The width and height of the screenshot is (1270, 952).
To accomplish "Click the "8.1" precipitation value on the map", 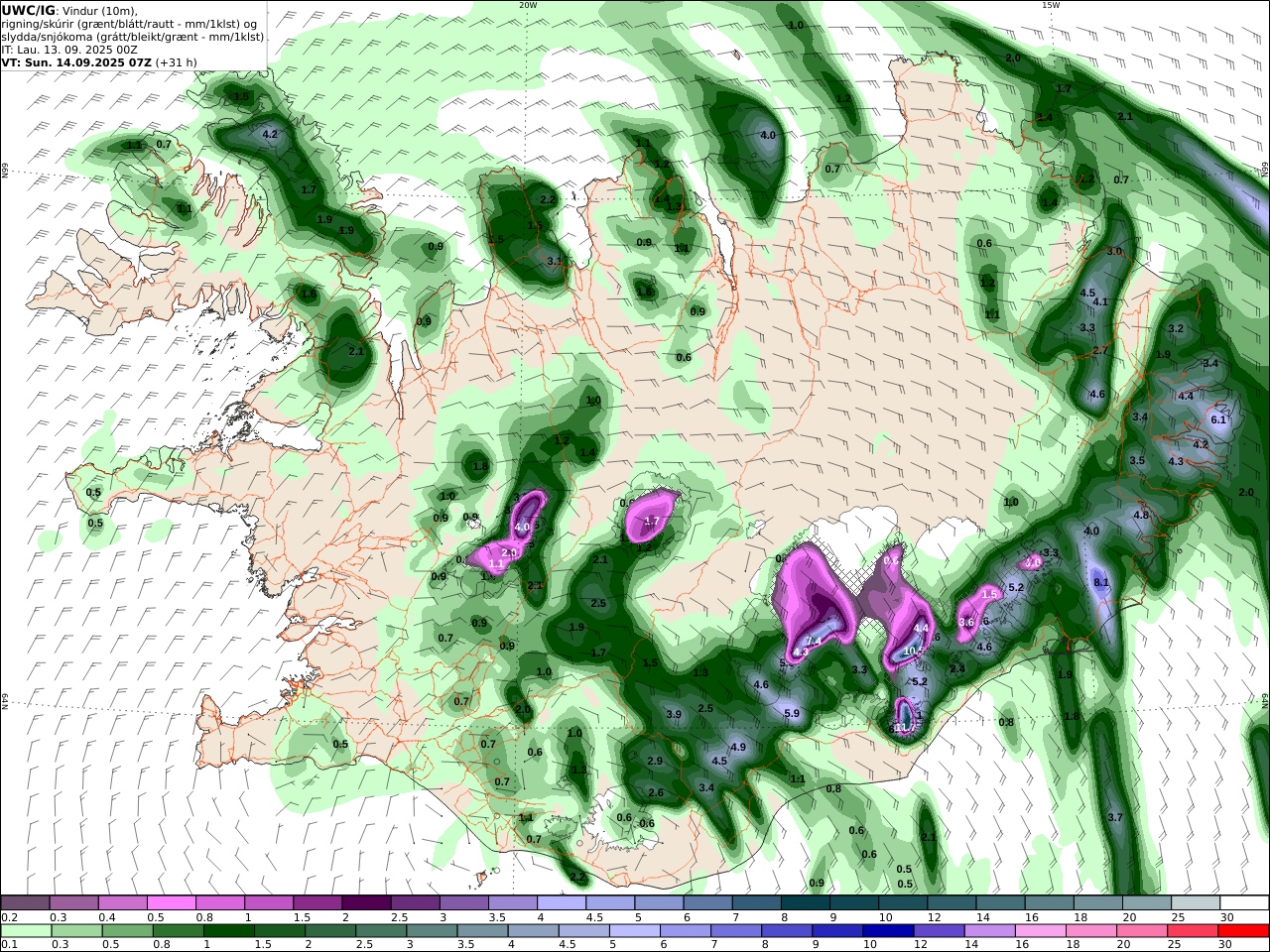I will point(1101,582).
